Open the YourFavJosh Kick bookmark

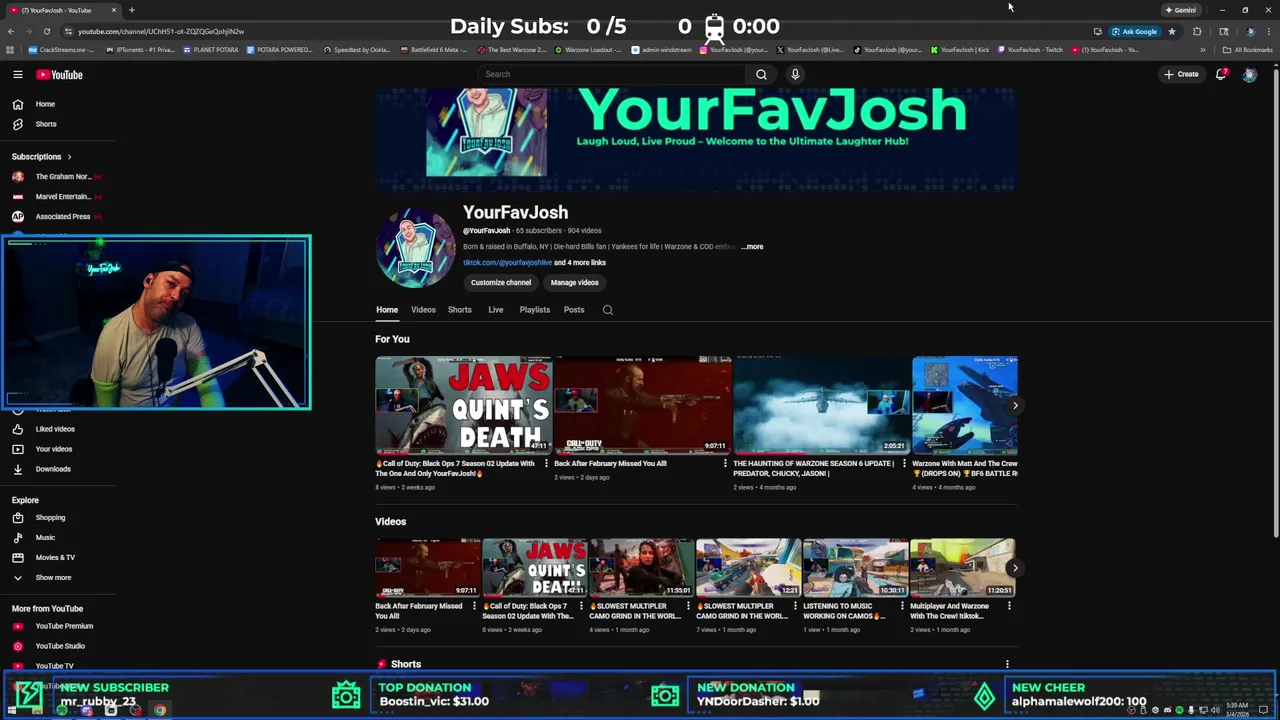(960, 50)
